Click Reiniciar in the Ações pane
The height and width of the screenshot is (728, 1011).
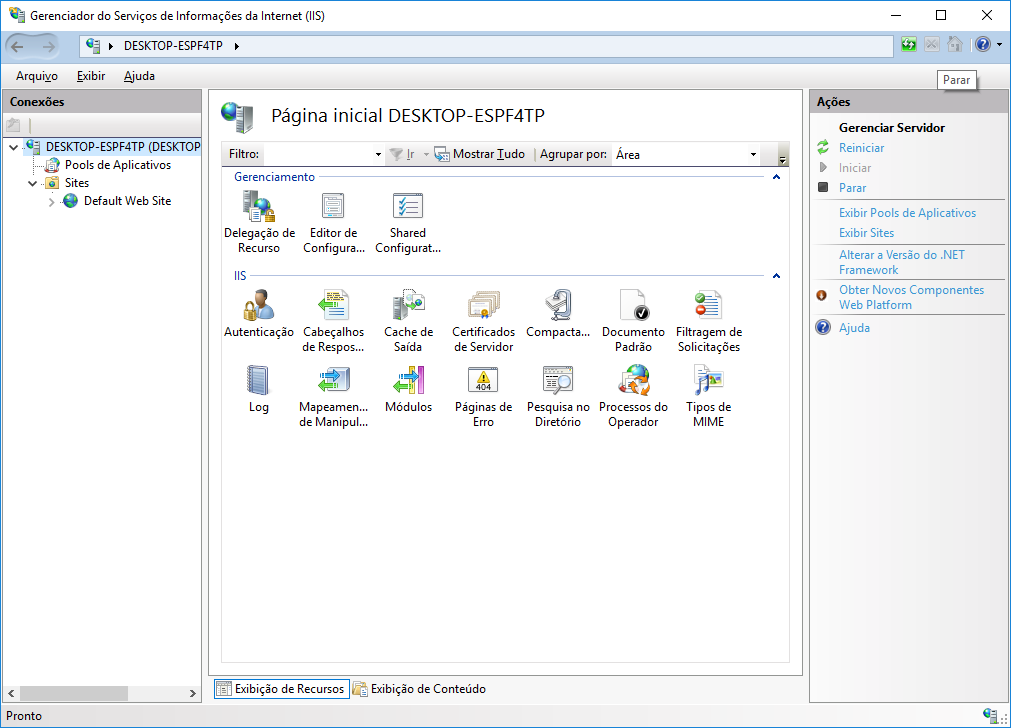pyautogui.click(x=861, y=146)
